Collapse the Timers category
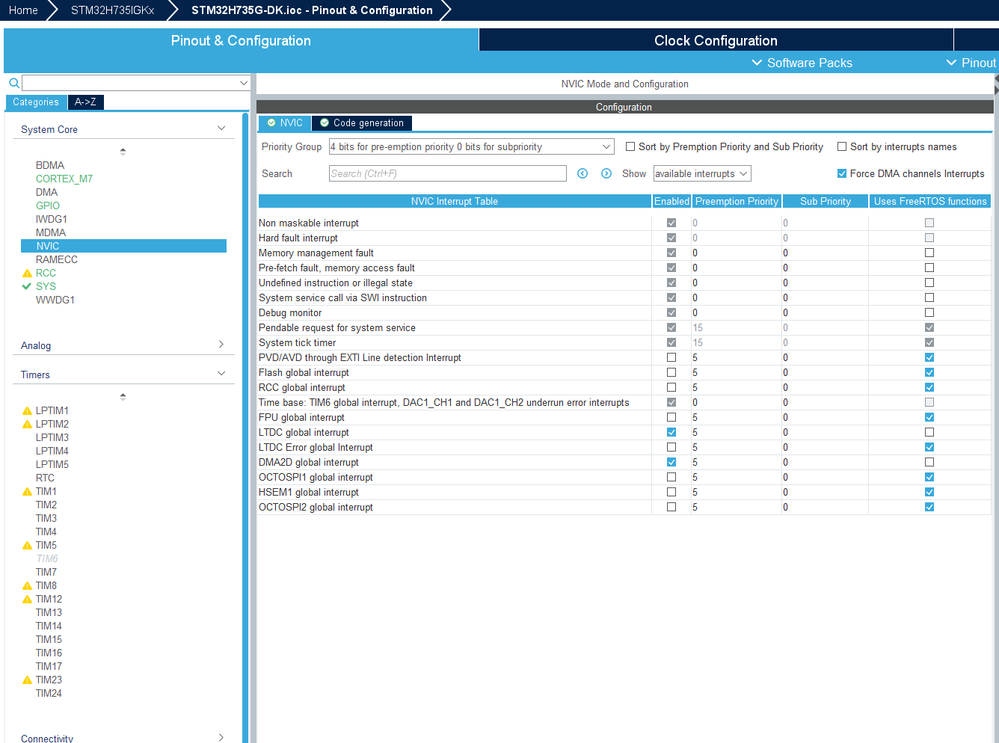The image size is (999, 743). point(221,374)
